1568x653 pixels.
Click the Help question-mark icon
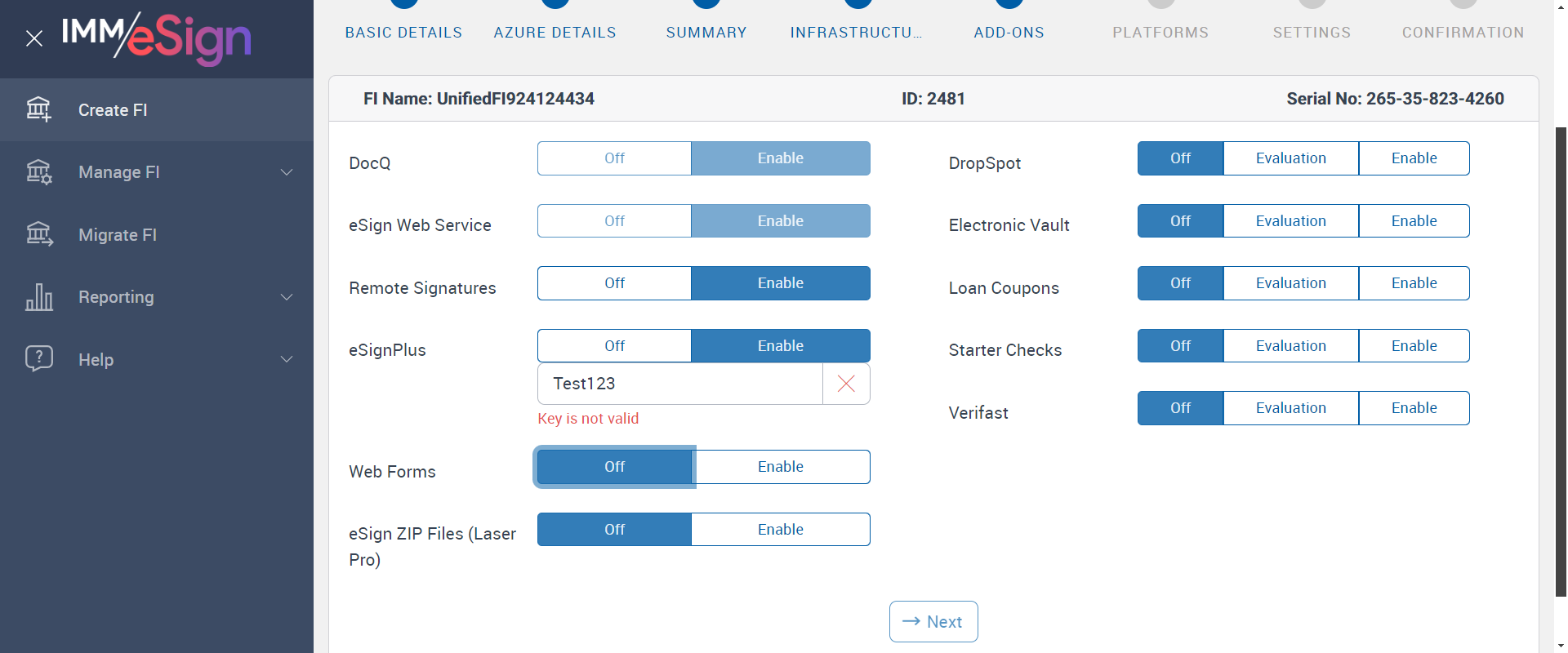(x=38, y=358)
